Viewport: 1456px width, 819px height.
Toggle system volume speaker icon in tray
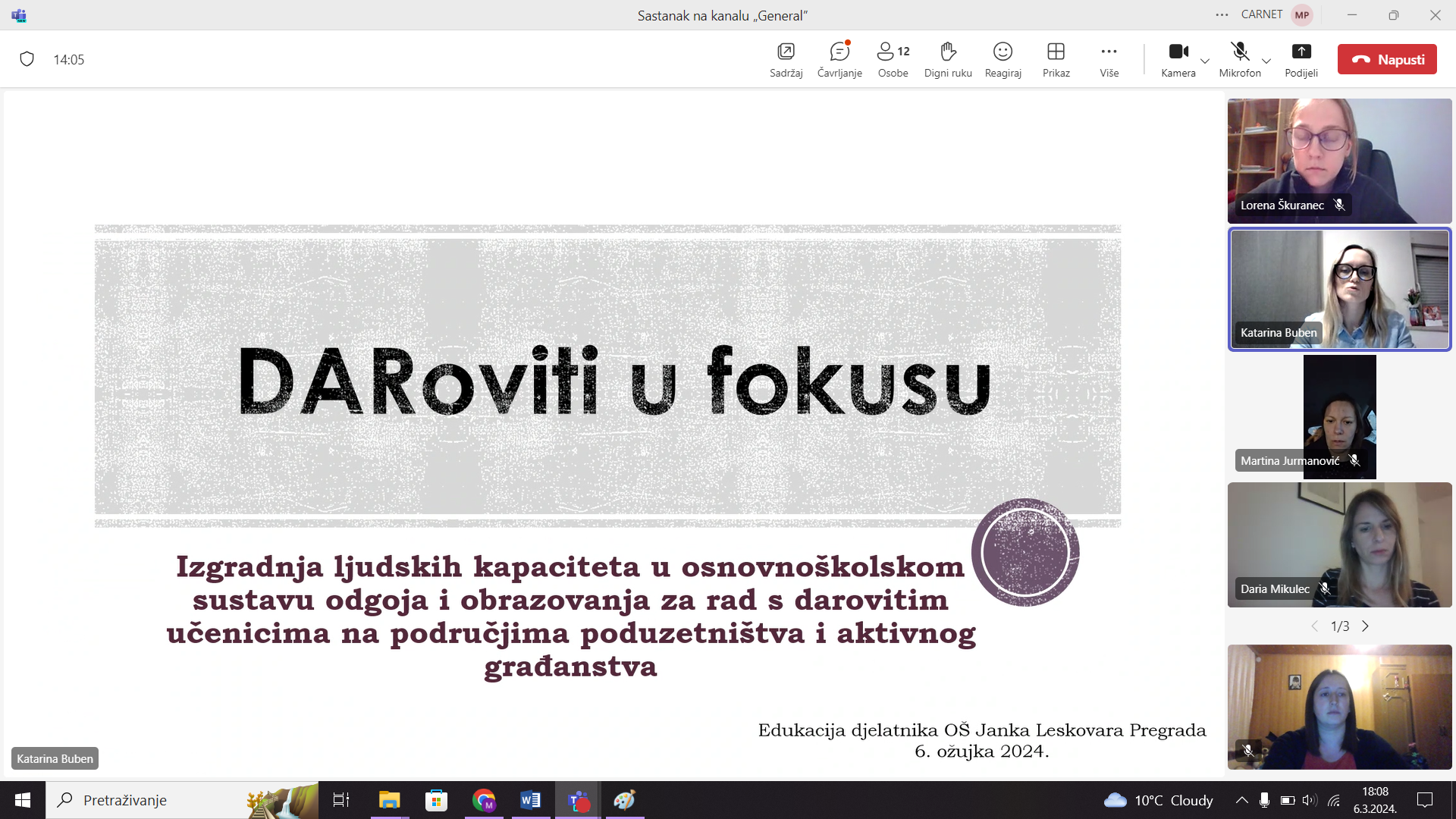coord(1310,800)
